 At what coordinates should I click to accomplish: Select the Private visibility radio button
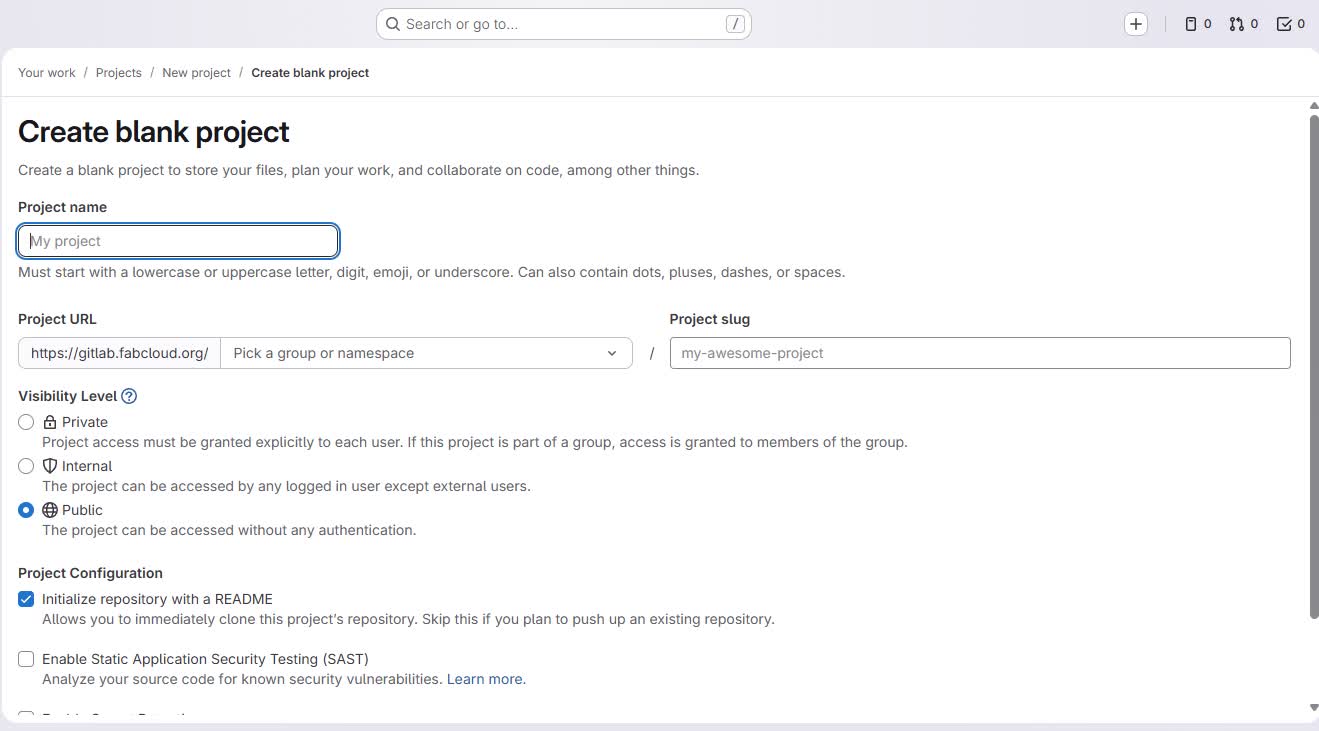[x=26, y=422]
